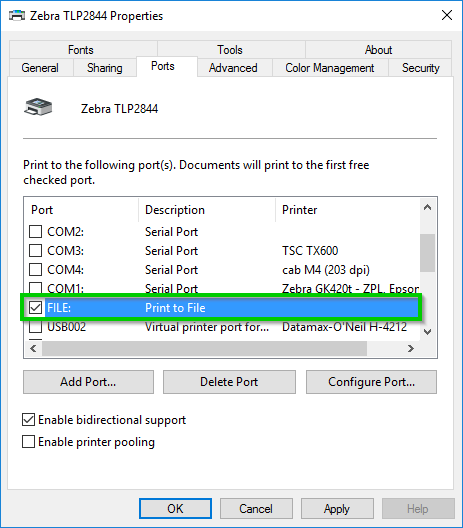Image resolution: width=463 pixels, height=528 pixels.
Task: Close the Zebra TLP2844 Properties dialog
Action: pos(447,15)
